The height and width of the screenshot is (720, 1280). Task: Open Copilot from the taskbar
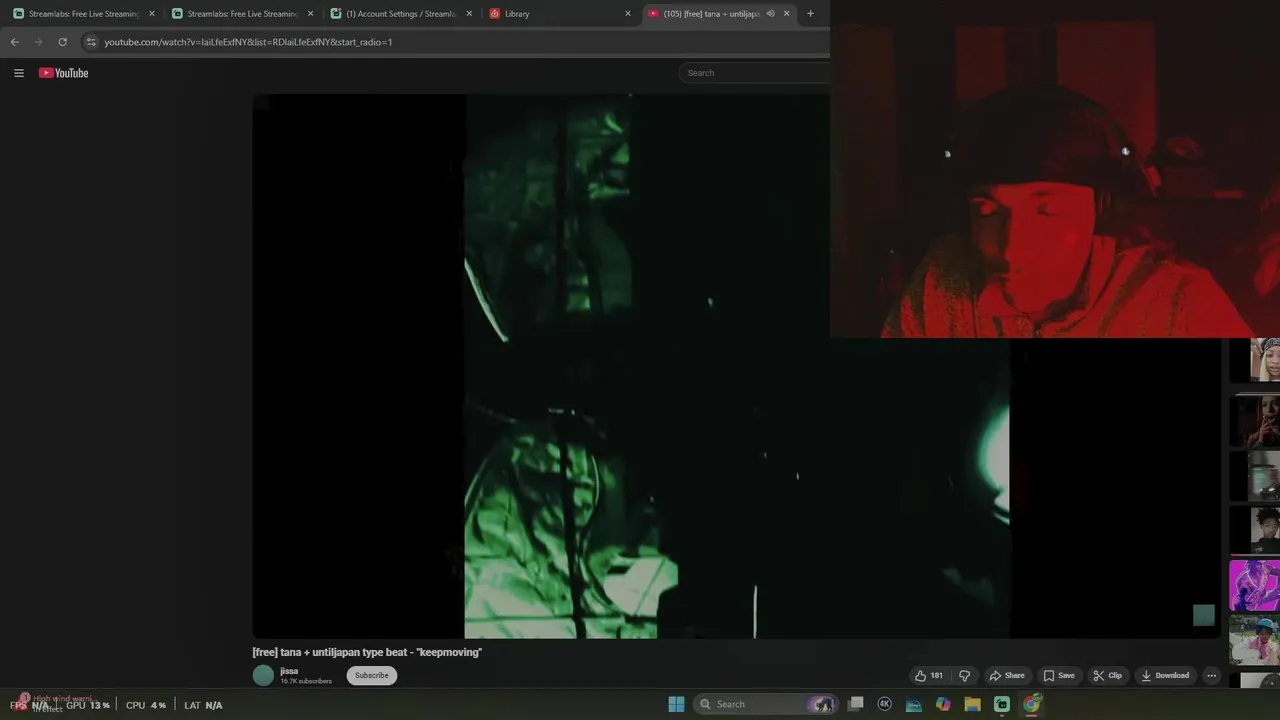[943, 704]
